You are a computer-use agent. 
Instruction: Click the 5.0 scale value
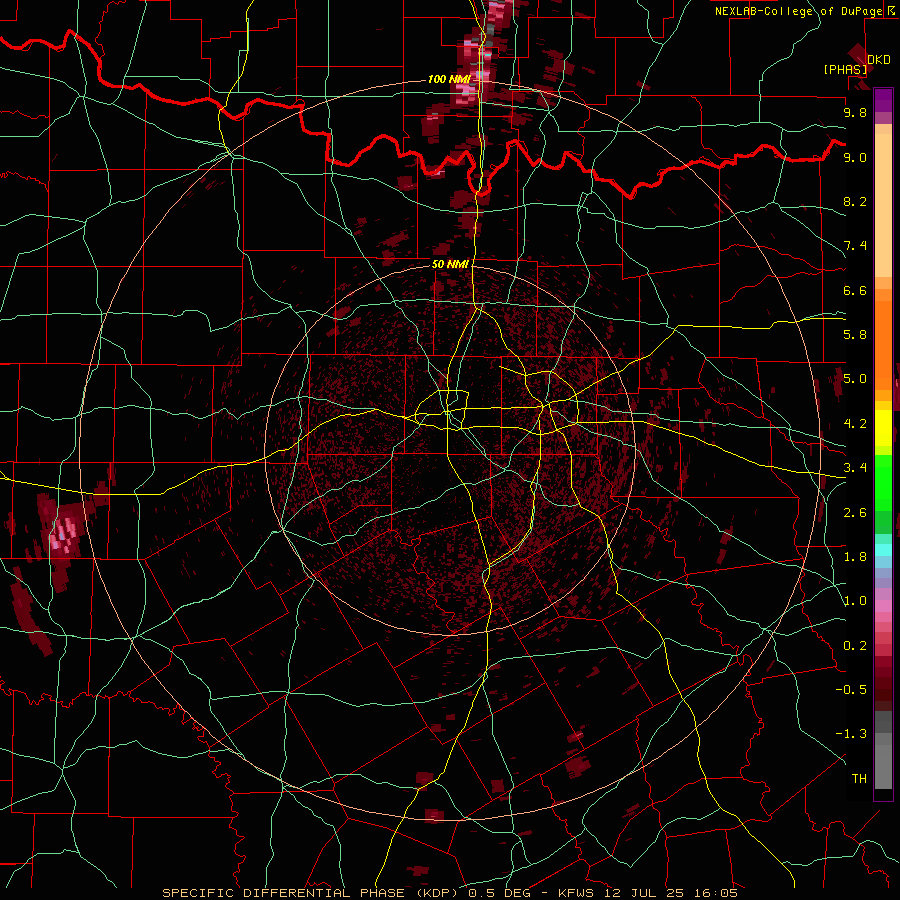tap(855, 379)
